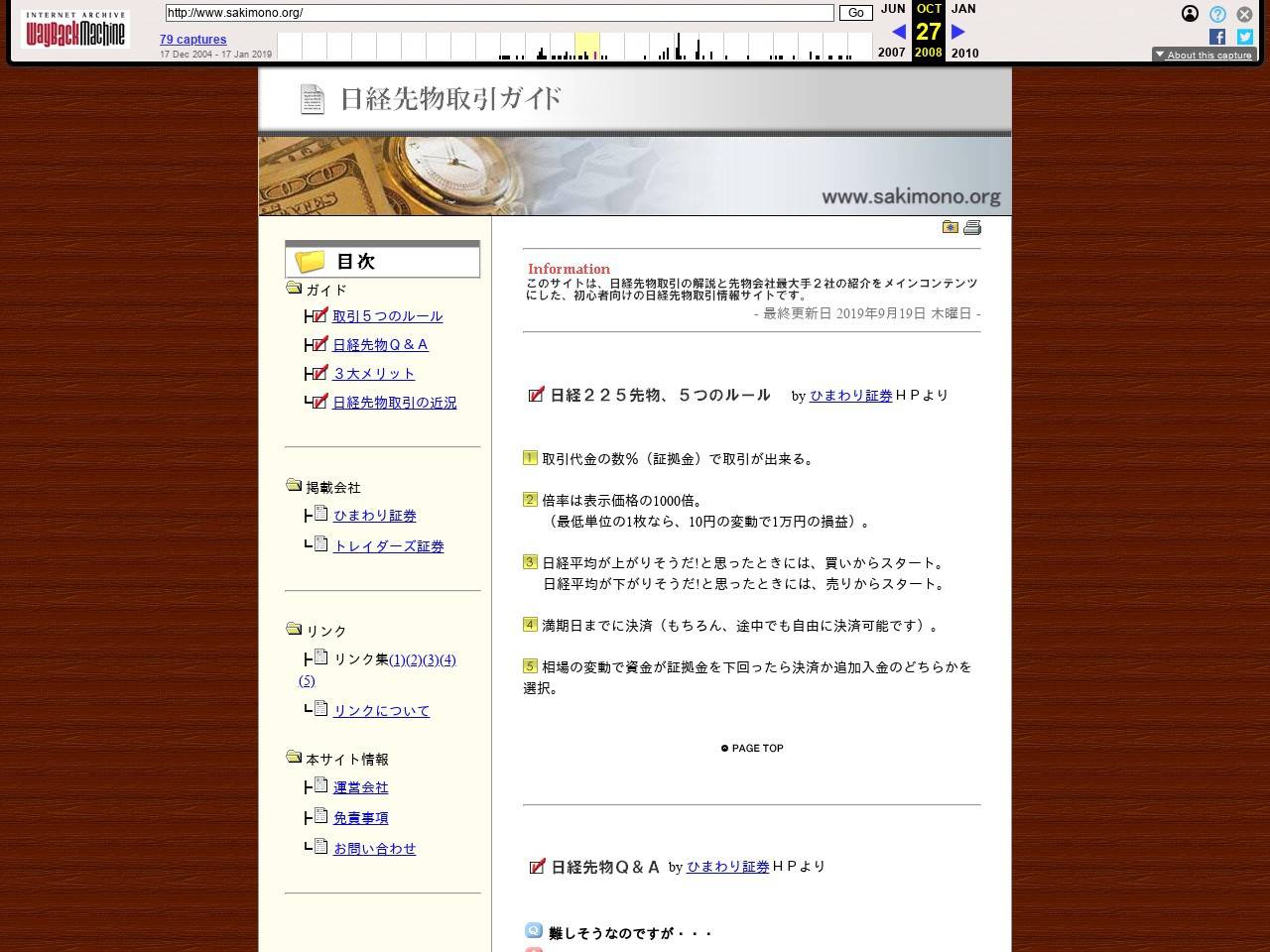The height and width of the screenshot is (952, 1270).
Task: Click the right arrow toward 2010 captures
Action: tap(956, 32)
